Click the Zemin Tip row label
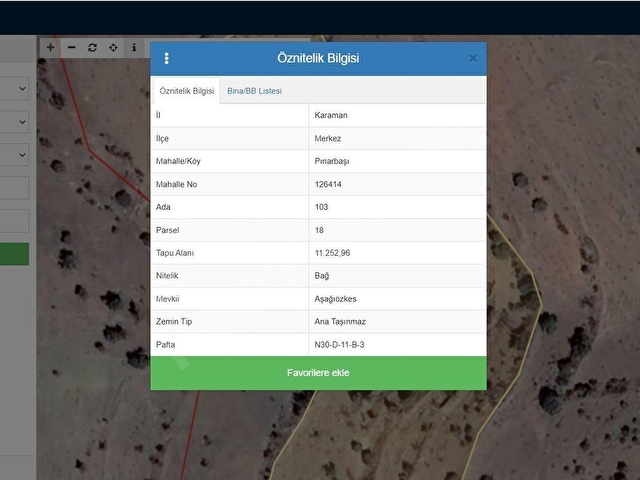This screenshot has height=480, width=640. pyautogui.click(x=174, y=322)
